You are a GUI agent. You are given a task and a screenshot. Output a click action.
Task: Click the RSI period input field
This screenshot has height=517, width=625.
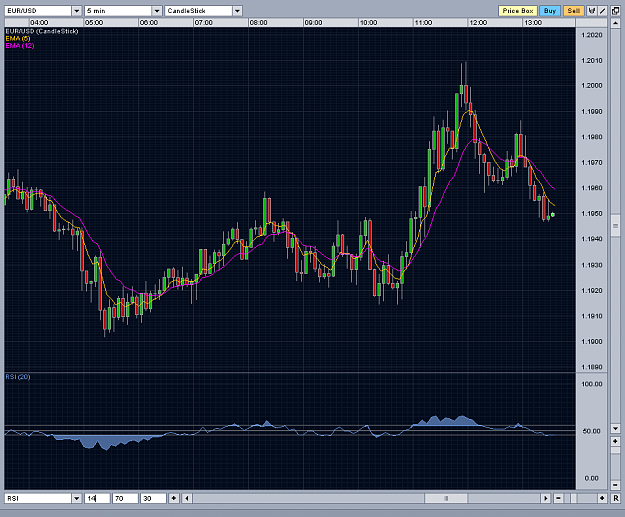97,498
